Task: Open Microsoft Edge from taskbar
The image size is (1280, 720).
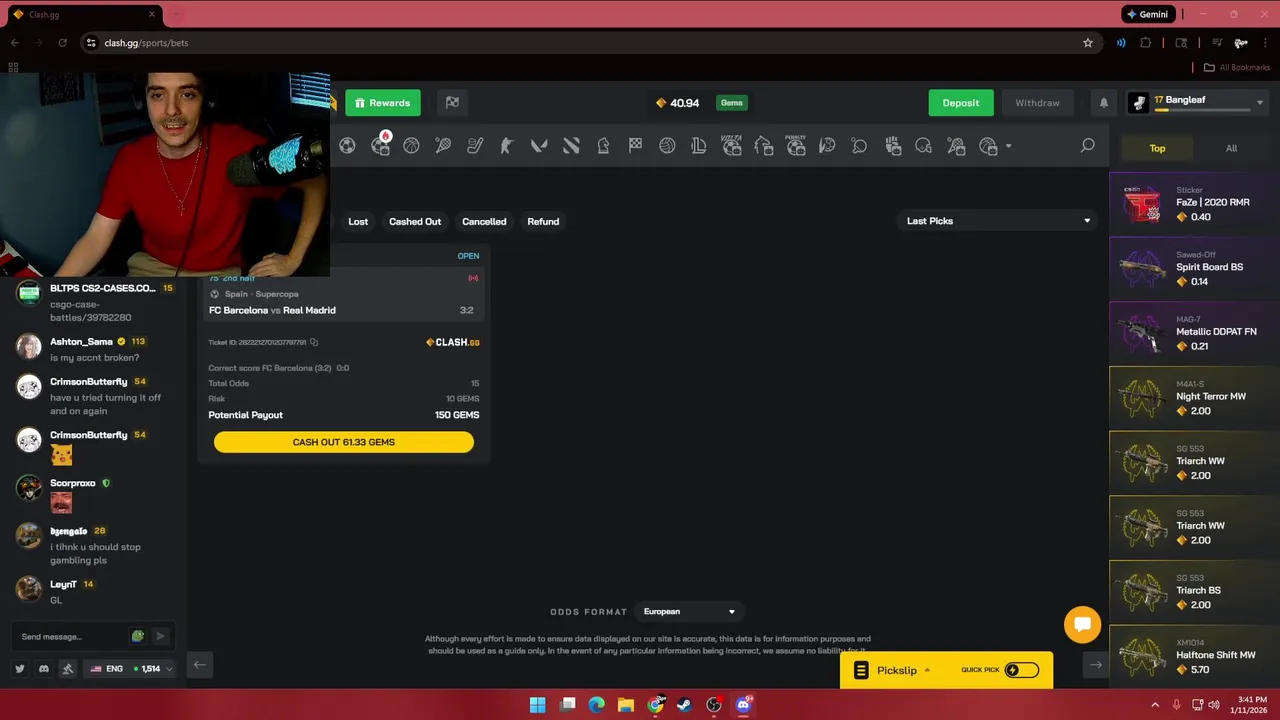Action: coord(597,705)
